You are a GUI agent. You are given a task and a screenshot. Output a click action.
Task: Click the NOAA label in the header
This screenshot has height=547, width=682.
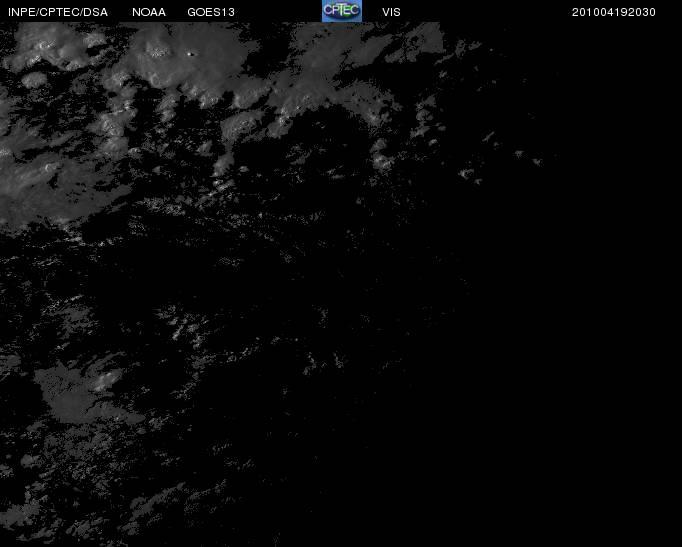pos(149,12)
